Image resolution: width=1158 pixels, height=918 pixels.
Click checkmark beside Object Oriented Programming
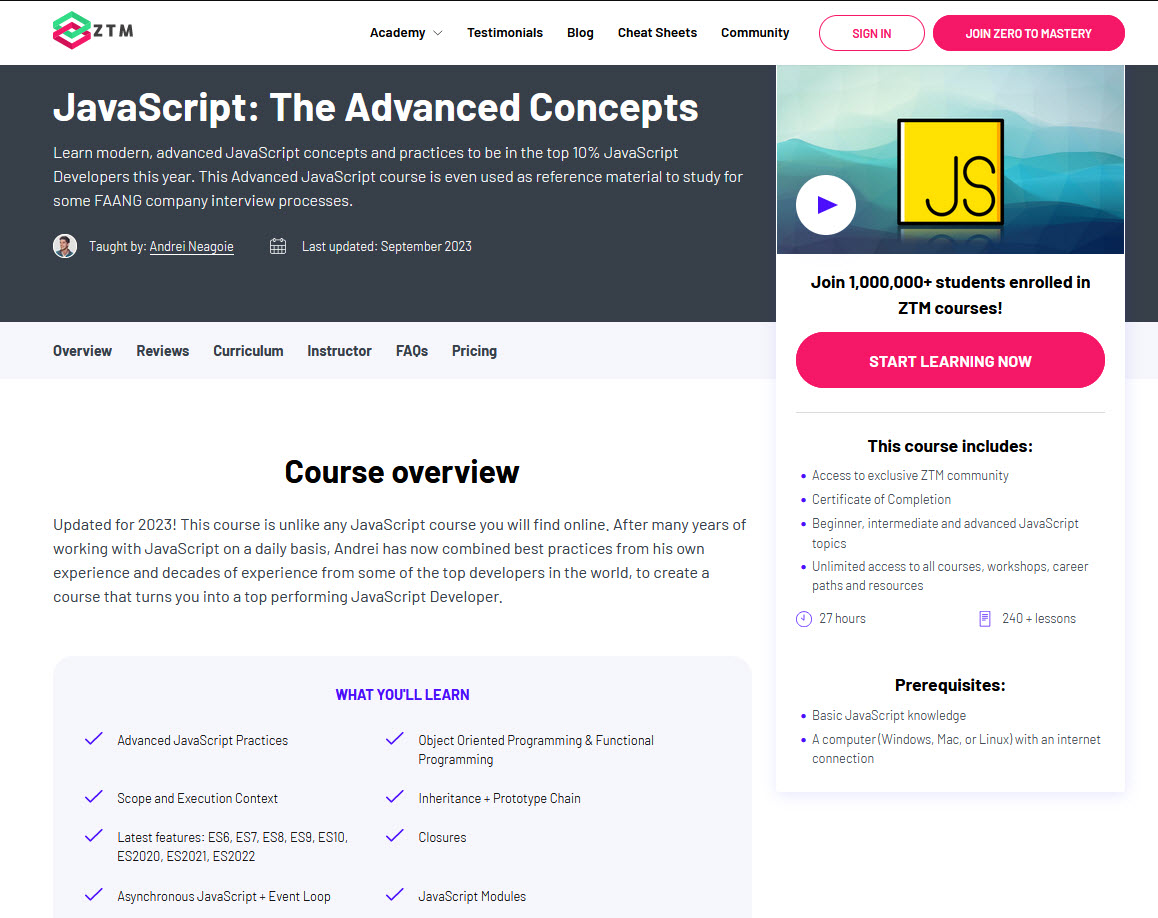395,739
